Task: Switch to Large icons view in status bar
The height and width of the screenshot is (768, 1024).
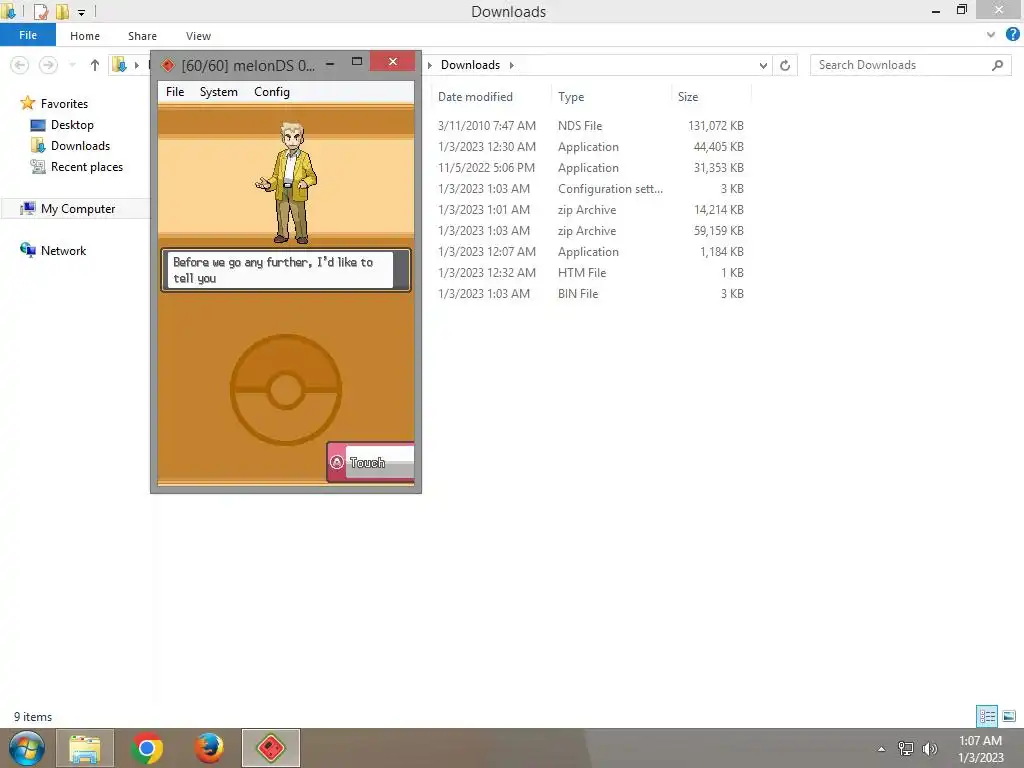Action: [x=1009, y=716]
